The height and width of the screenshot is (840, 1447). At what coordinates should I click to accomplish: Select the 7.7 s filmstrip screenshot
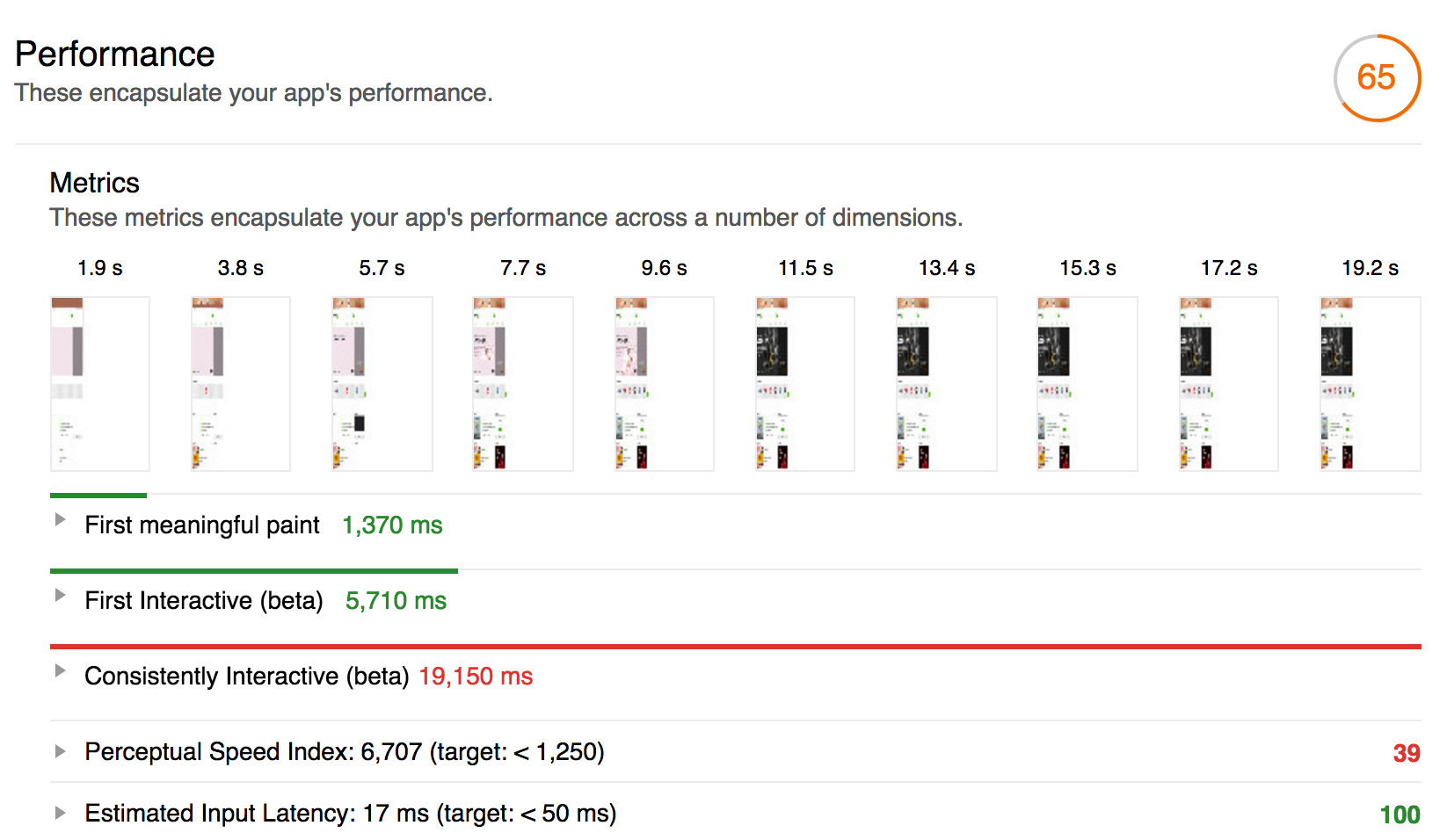523,383
